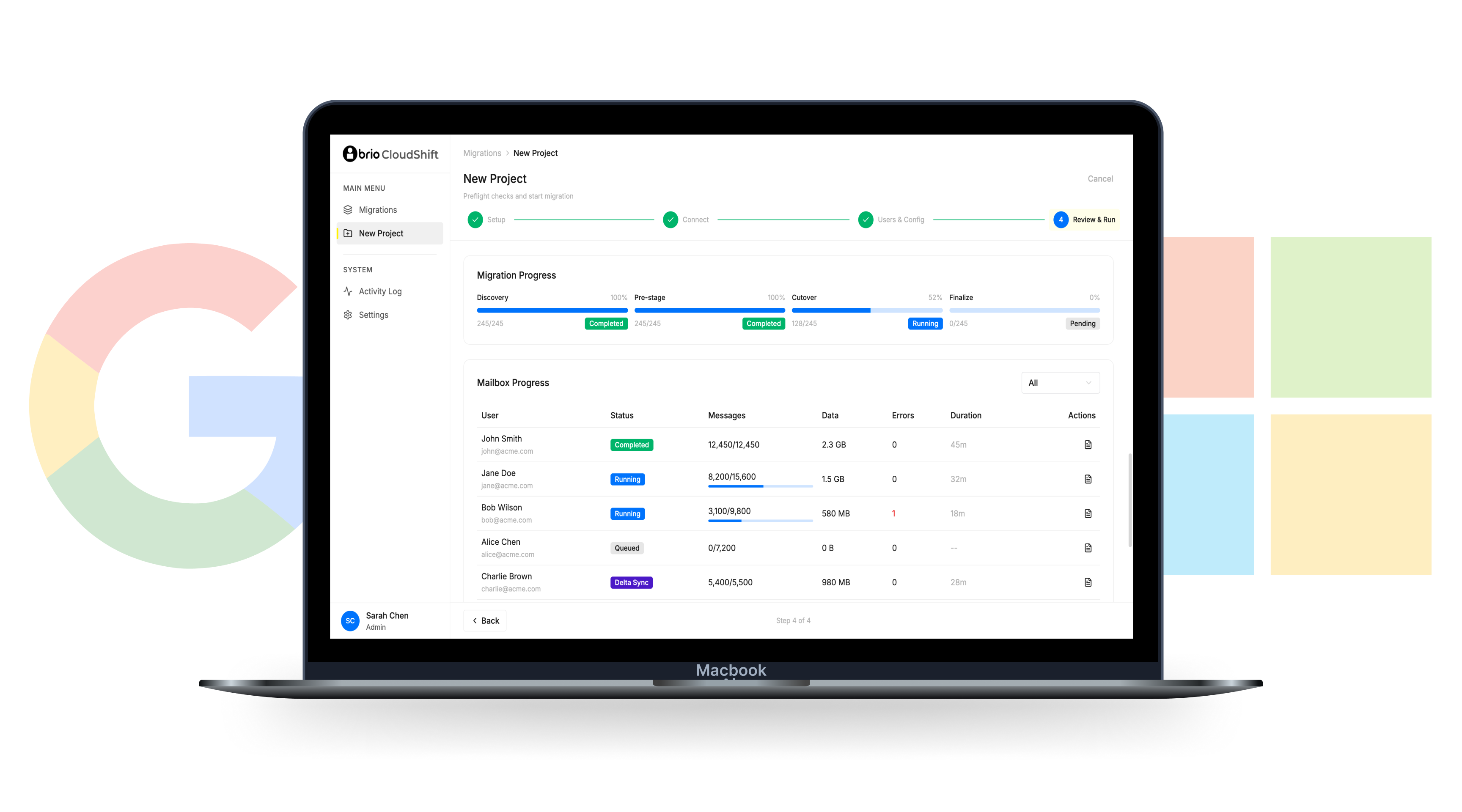Open the All mailbox filter dropdown
Viewport: 1462px width, 812px height.
pos(1060,383)
